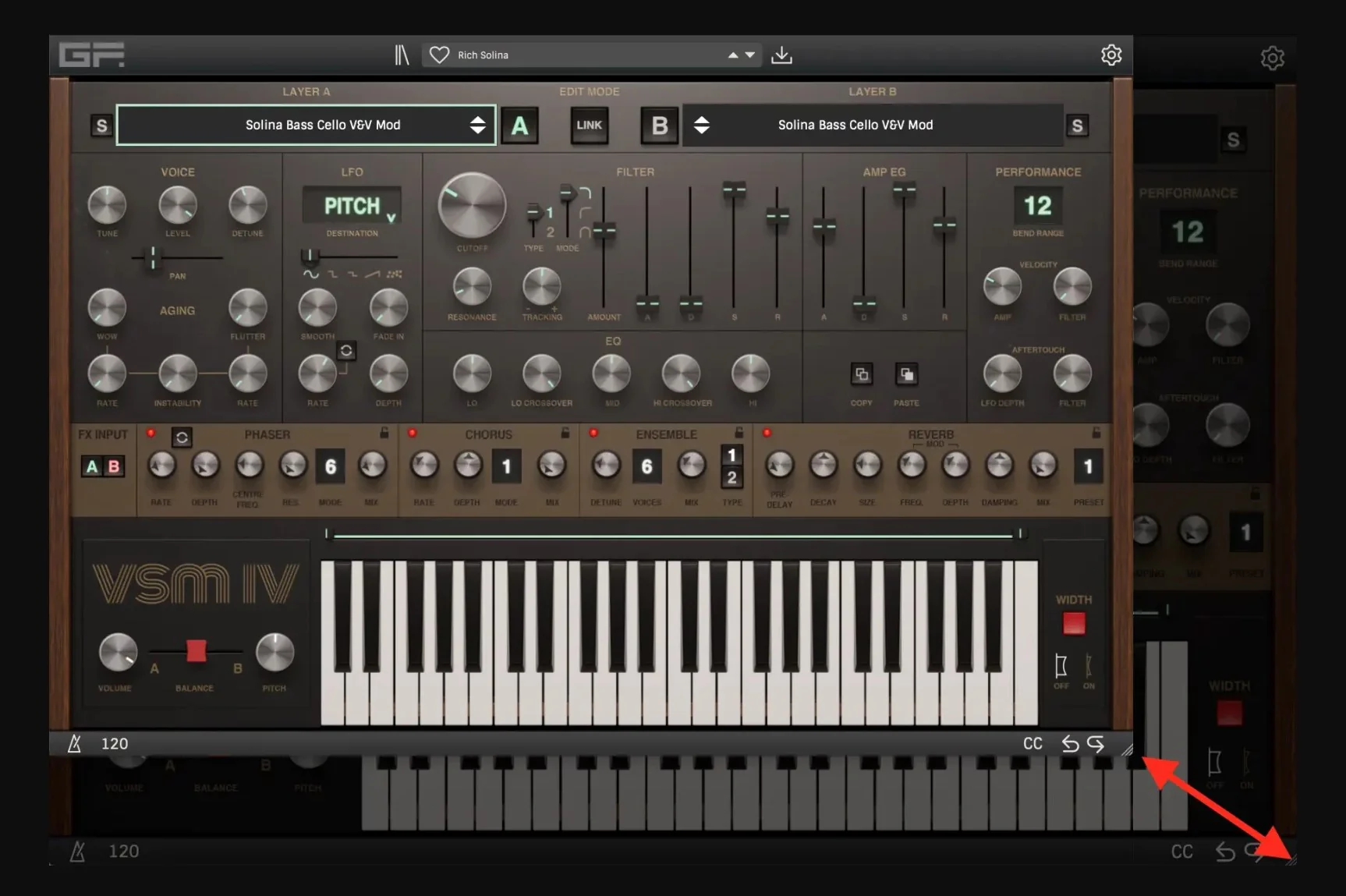Set keyboard width mode to OFF icon
1346x896 pixels.
(x=1061, y=667)
